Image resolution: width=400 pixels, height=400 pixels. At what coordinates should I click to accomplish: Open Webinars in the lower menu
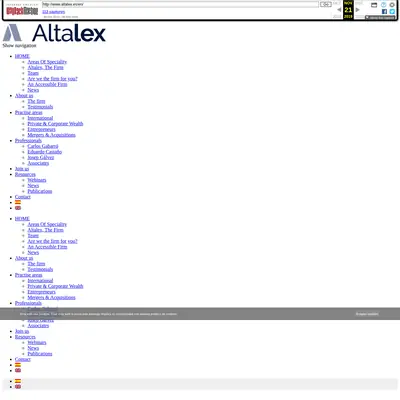(x=37, y=343)
